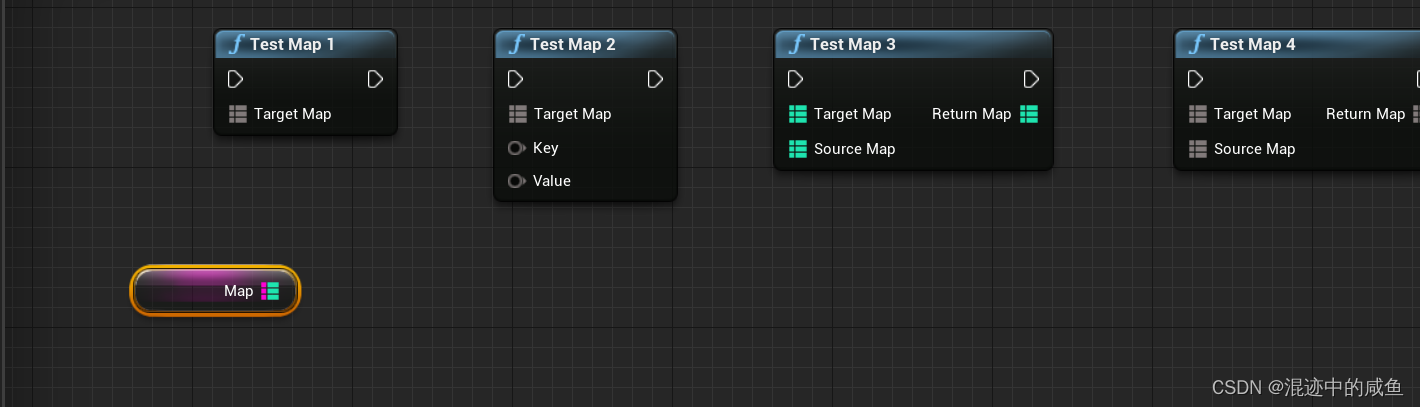
Task: Click the Source Map label in Test Map 3
Action: 855,149
